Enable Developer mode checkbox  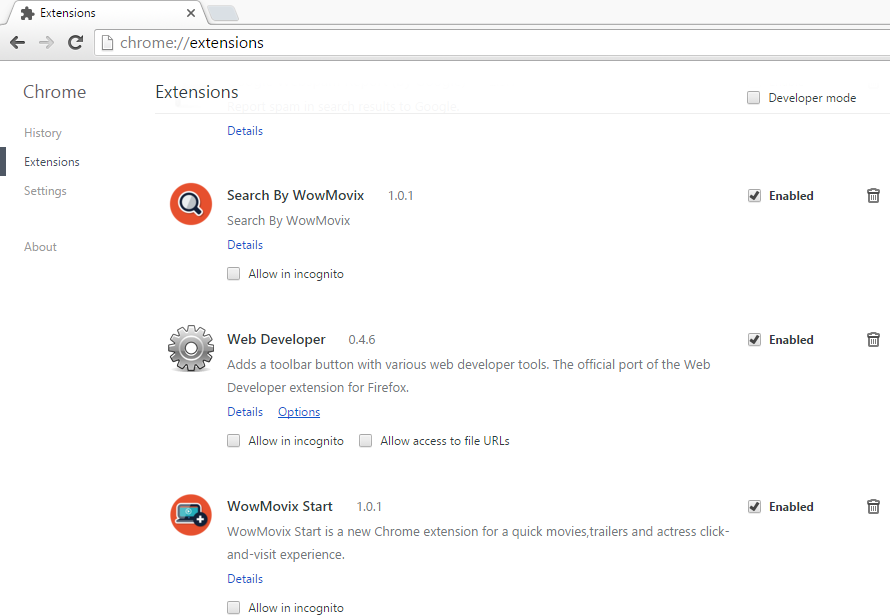click(x=753, y=98)
